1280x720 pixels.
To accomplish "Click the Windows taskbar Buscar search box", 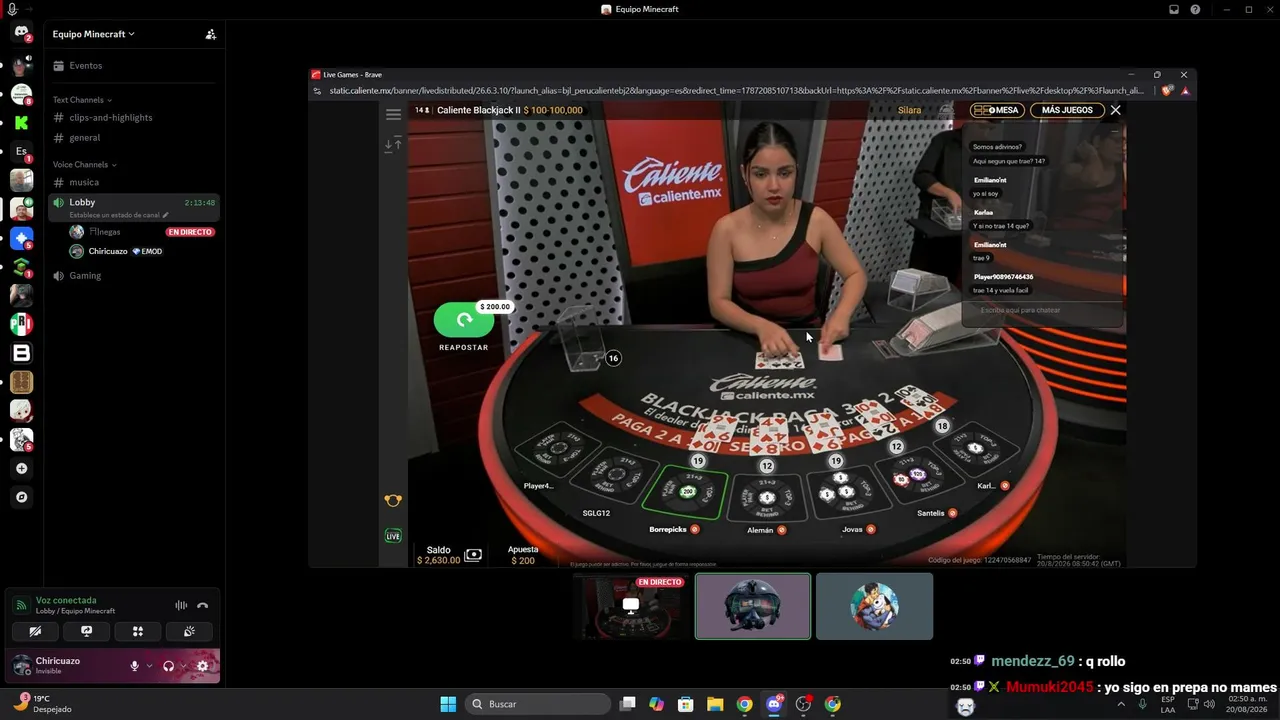I will coord(538,704).
